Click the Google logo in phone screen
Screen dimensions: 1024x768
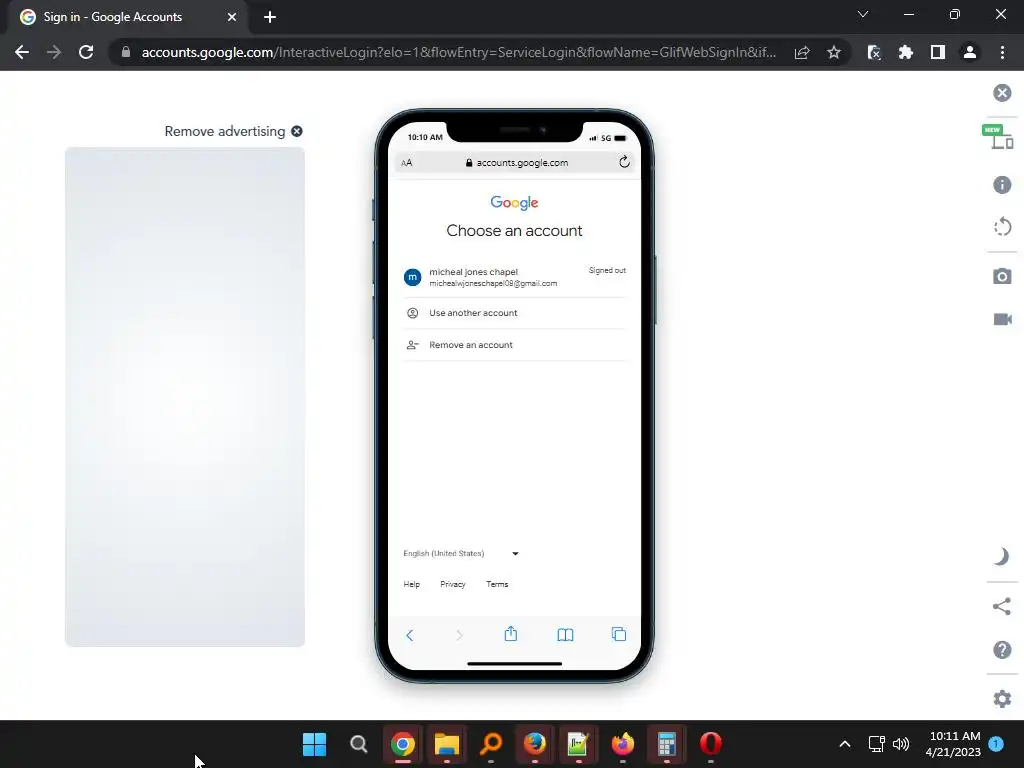pos(515,202)
